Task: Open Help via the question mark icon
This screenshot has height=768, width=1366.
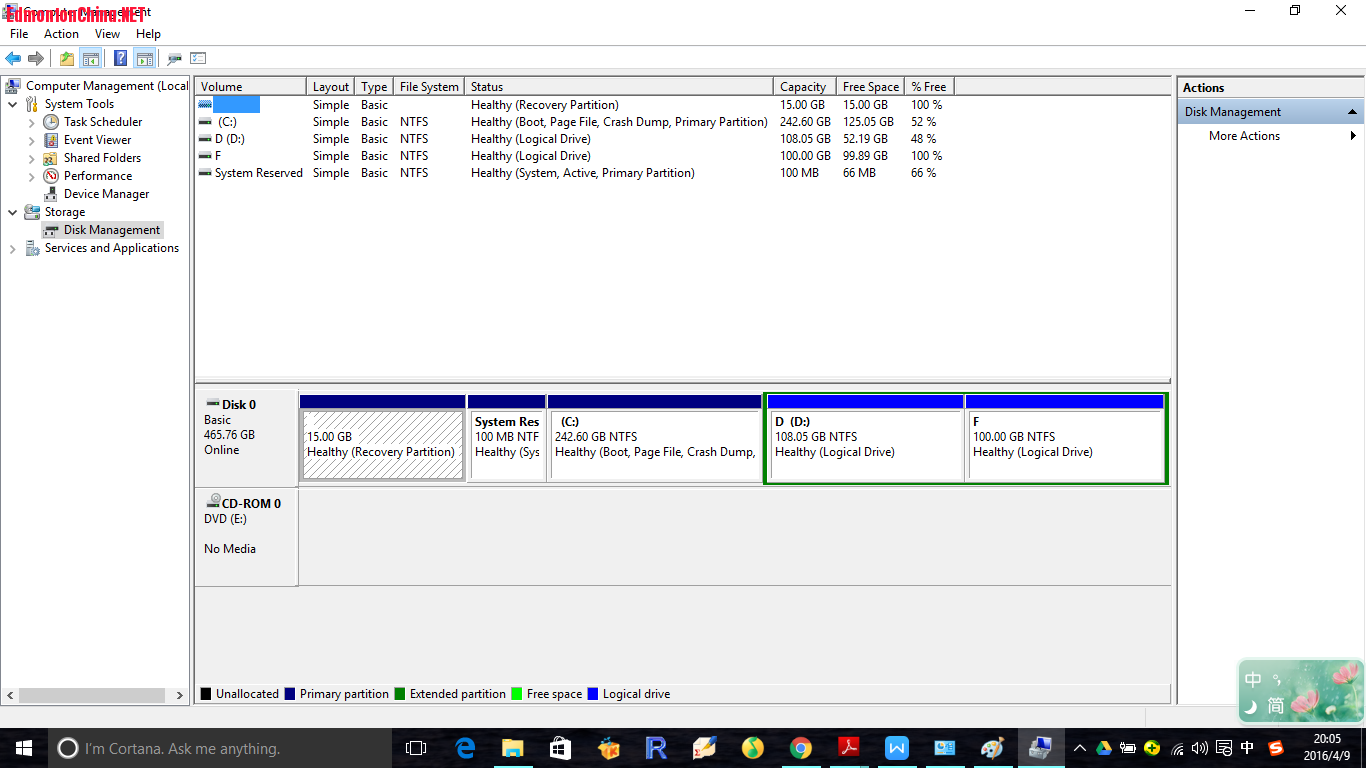Action: pos(120,59)
